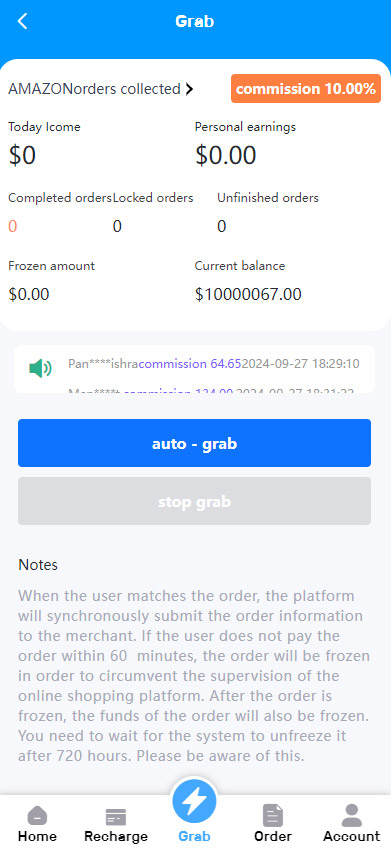Open Account via the person icon
Screen dimensions: 391x849
[351, 815]
